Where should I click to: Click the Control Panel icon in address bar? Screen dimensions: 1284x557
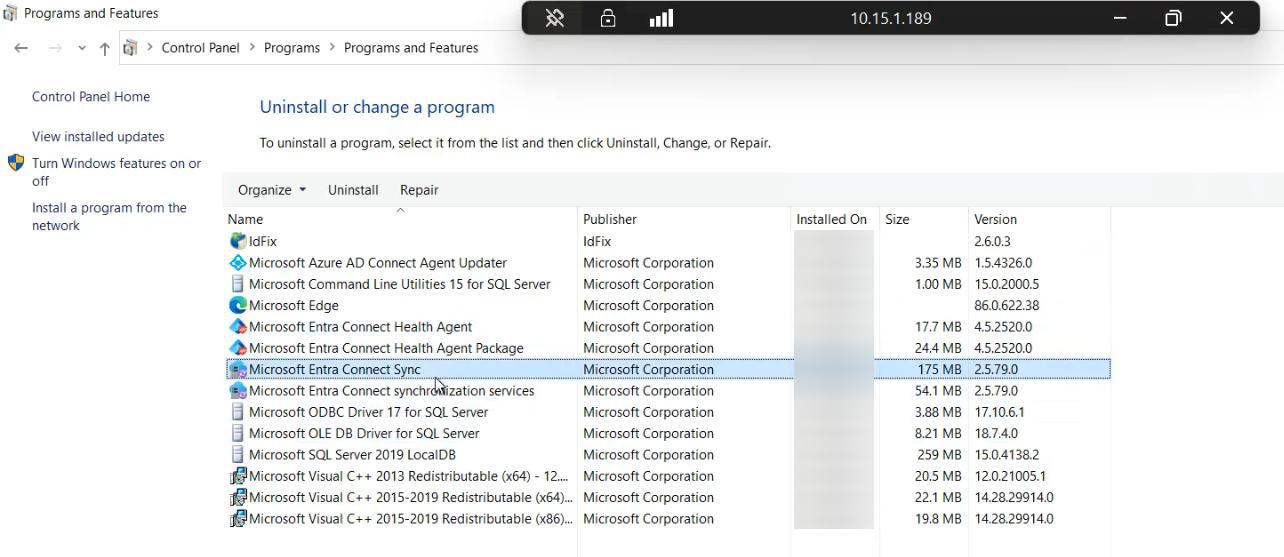(x=130, y=48)
